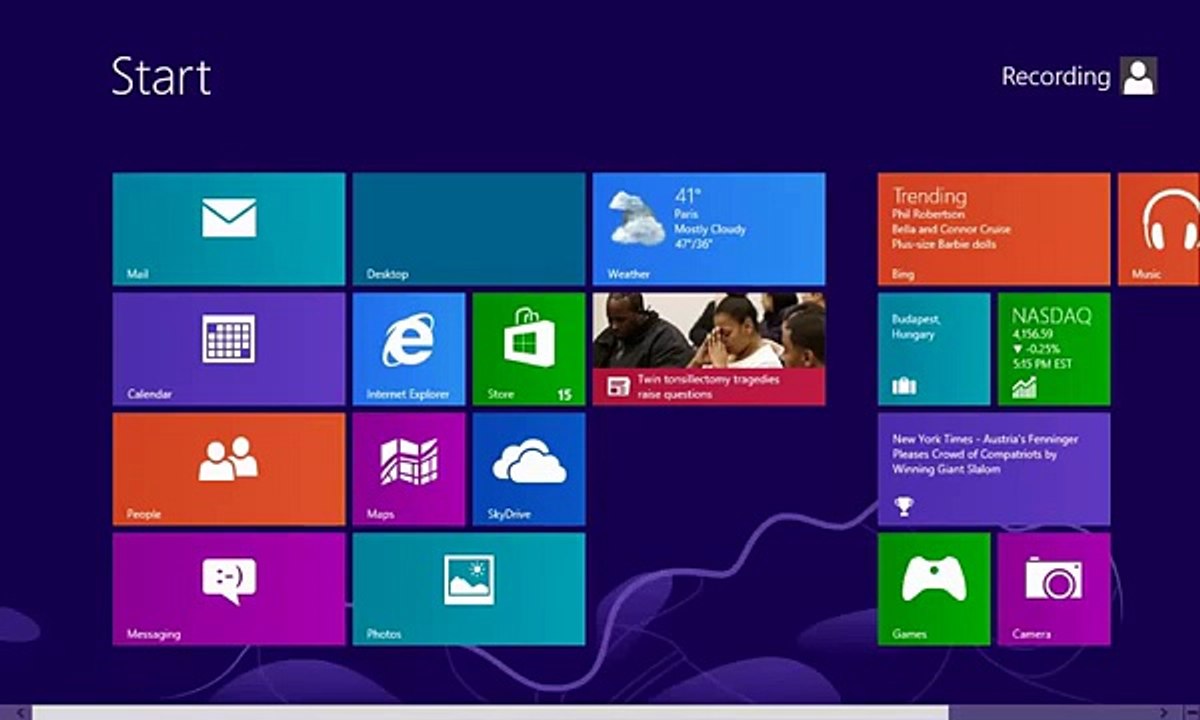Open the SkyDrive tile
The height and width of the screenshot is (720, 1200).
coord(529,469)
